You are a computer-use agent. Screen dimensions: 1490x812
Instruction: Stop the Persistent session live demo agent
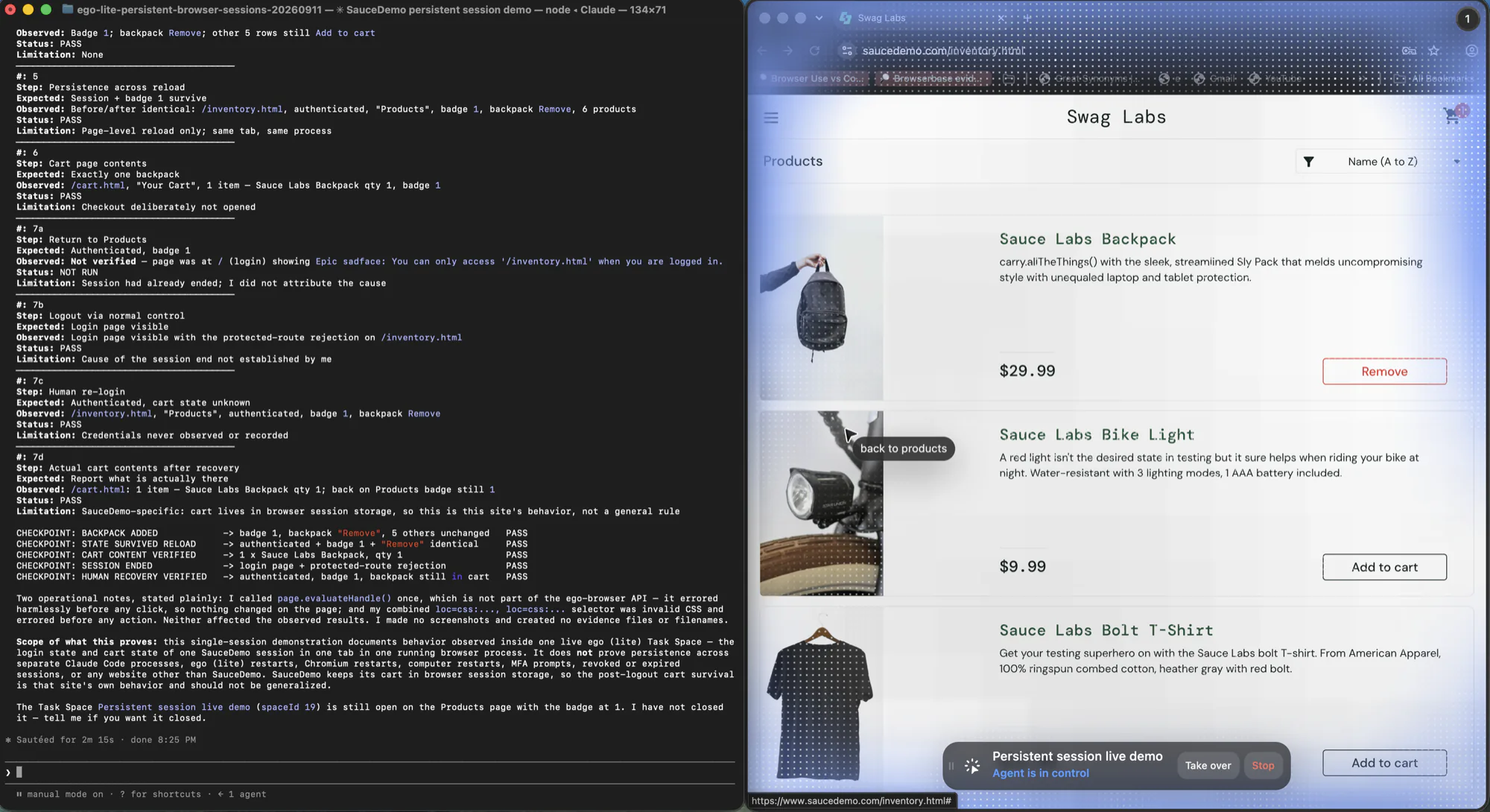[1263, 766]
